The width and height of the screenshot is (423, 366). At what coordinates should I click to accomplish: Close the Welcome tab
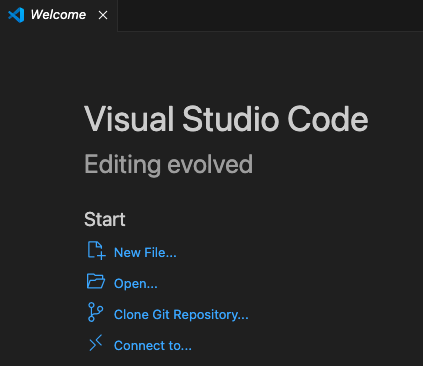pos(103,15)
